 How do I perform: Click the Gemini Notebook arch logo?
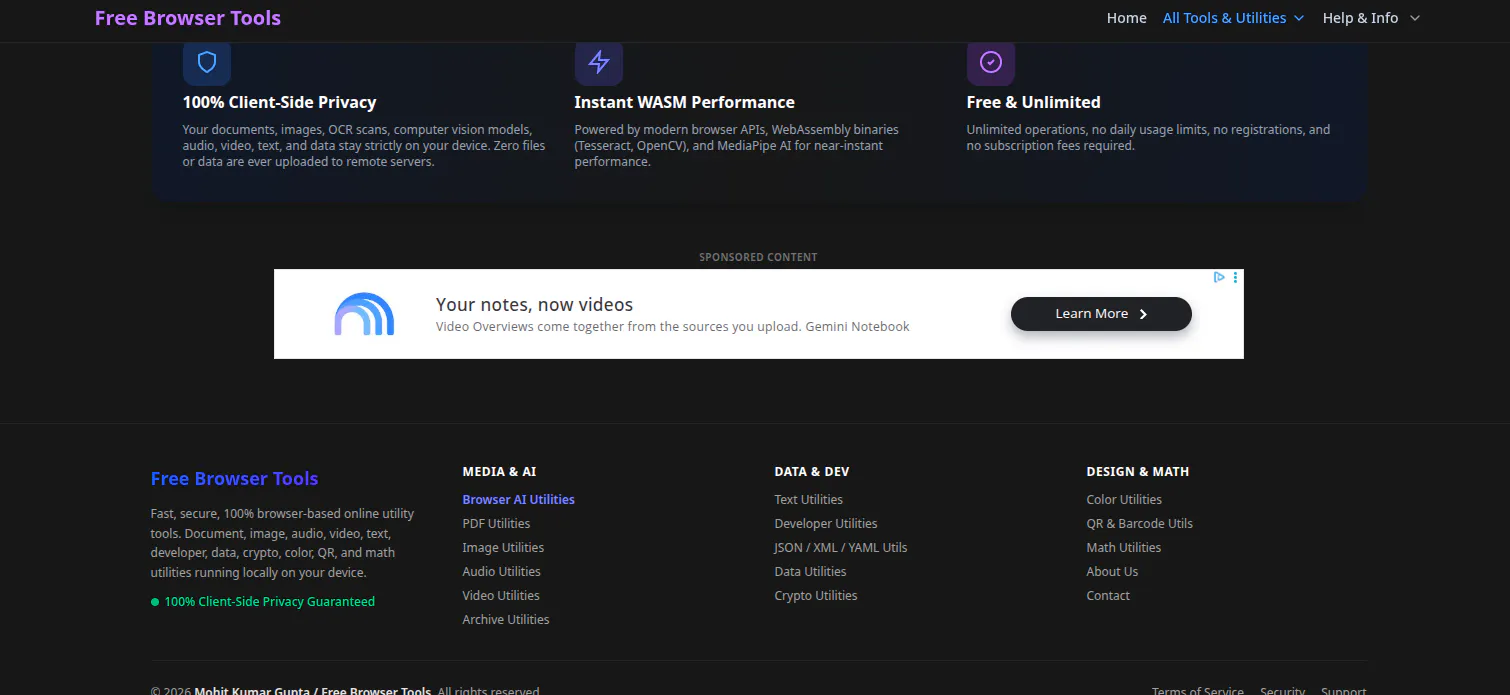coord(364,314)
